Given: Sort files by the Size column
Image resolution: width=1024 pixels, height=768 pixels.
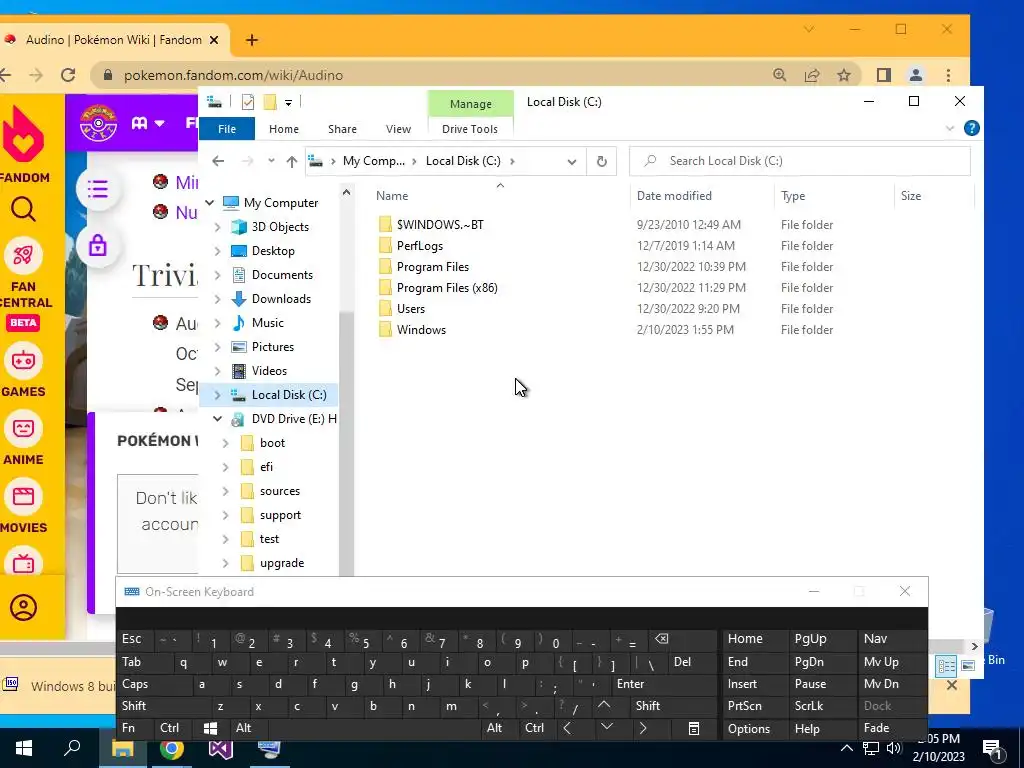Looking at the screenshot, I should [933, 196].
